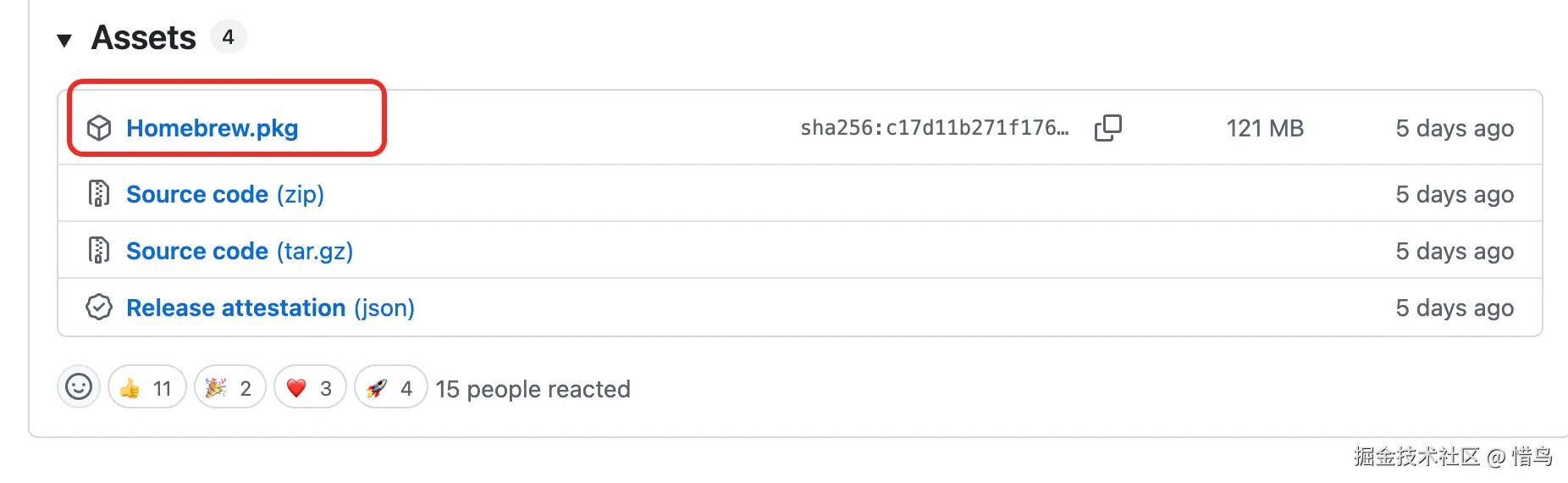This screenshot has height=483, width=1568.
Task: Download Source code (zip)
Action: 224,194
